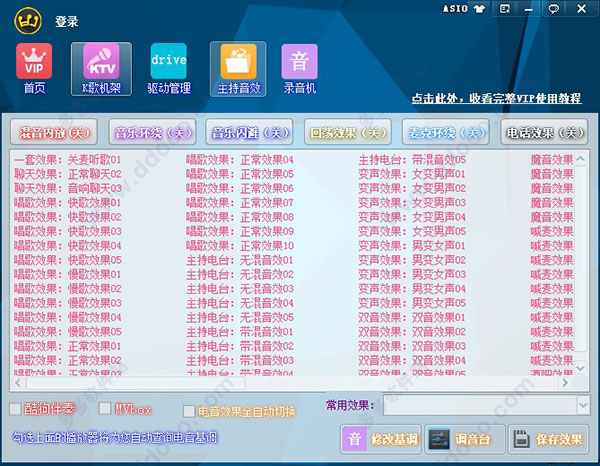Click the vertical scrollbar thumb
Image resolution: width=600 pixels, height=466 pixels.
(x=581, y=258)
